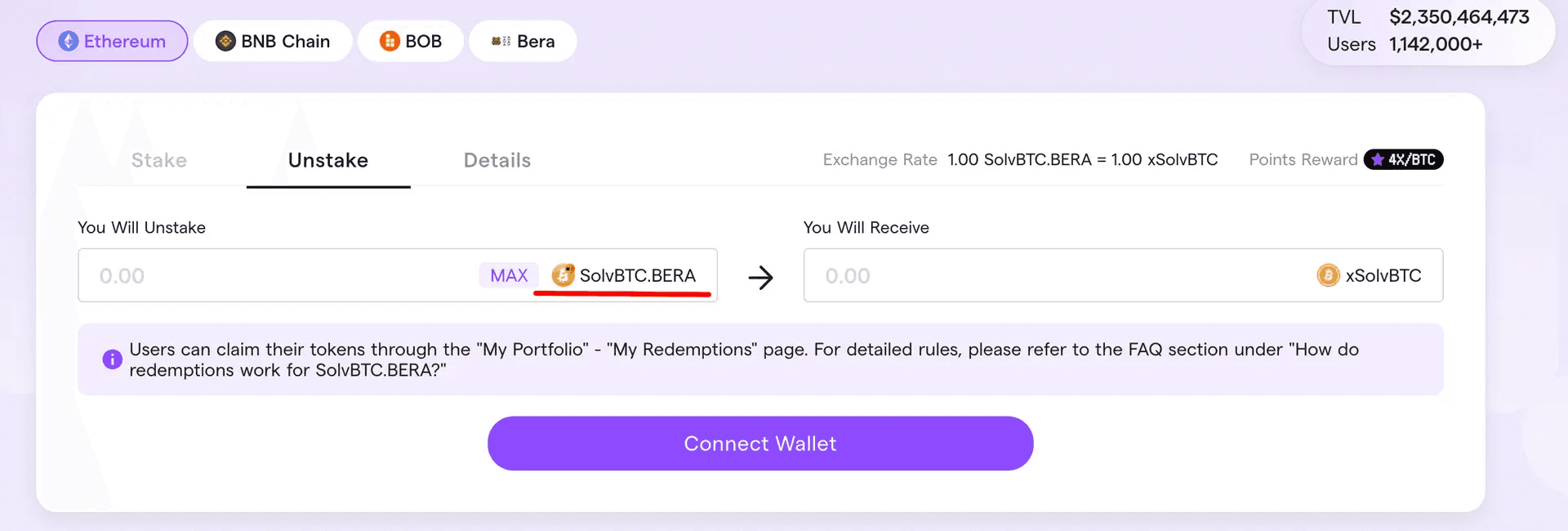Click the BNB Chain logo icon
This screenshot has width=1568, height=531.
225,42
